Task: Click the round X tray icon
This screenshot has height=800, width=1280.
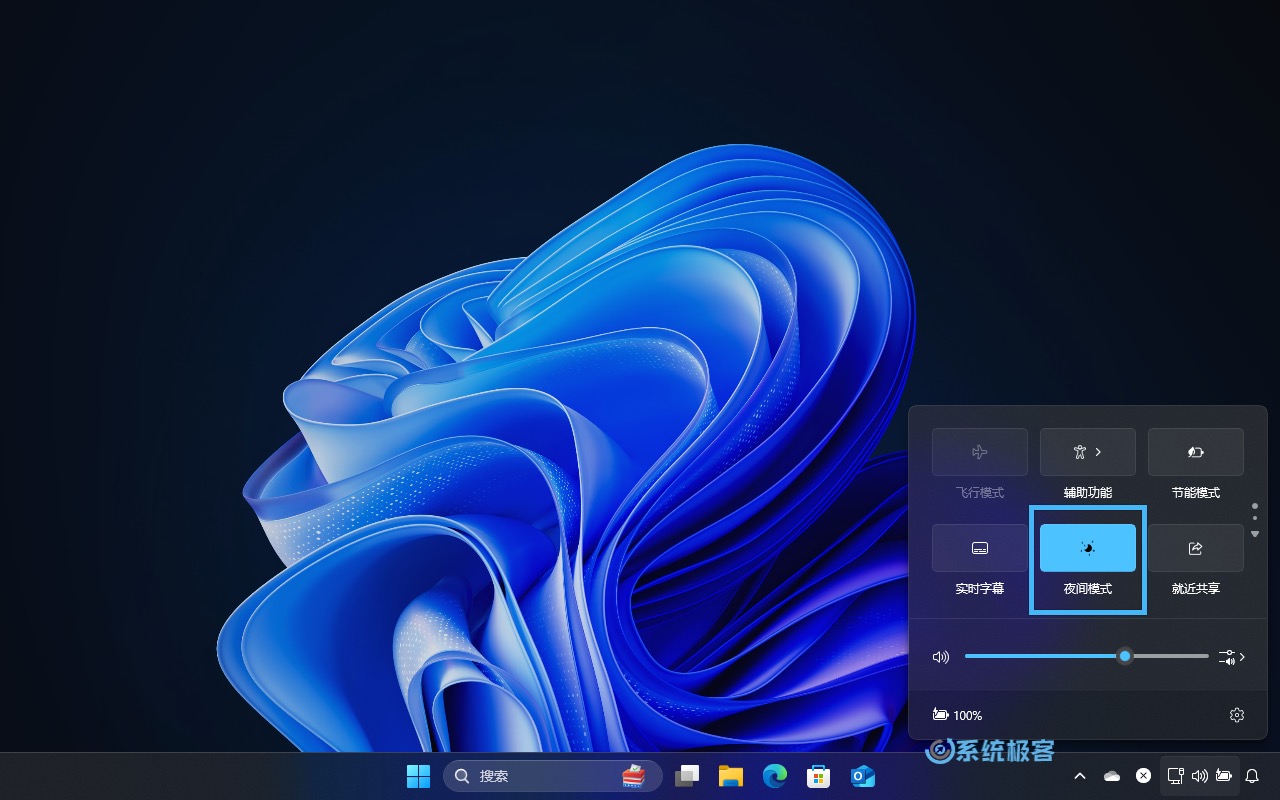Action: 1144,776
